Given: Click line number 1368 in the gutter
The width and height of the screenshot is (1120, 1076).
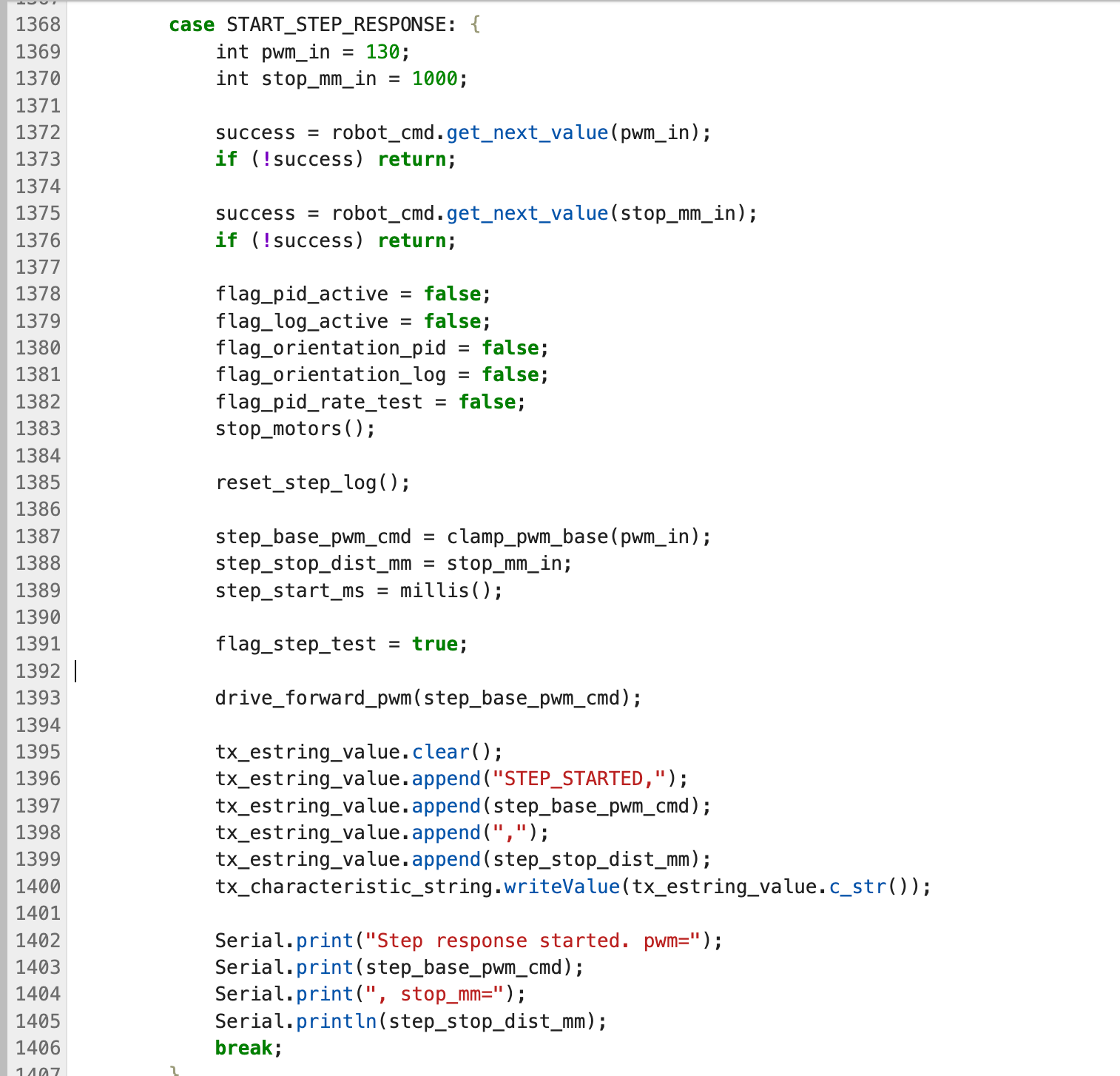Looking at the screenshot, I should pyautogui.click(x=38, y=24).
